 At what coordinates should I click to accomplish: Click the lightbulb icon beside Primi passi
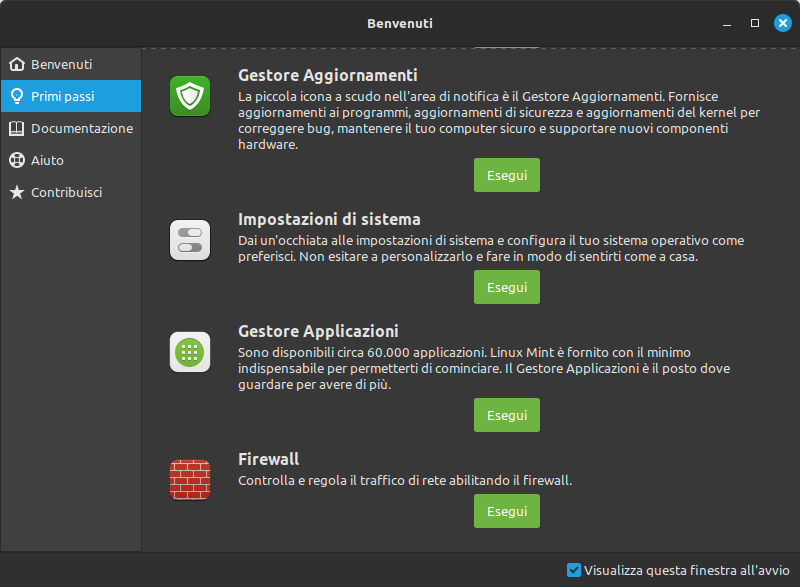[17, 96]
